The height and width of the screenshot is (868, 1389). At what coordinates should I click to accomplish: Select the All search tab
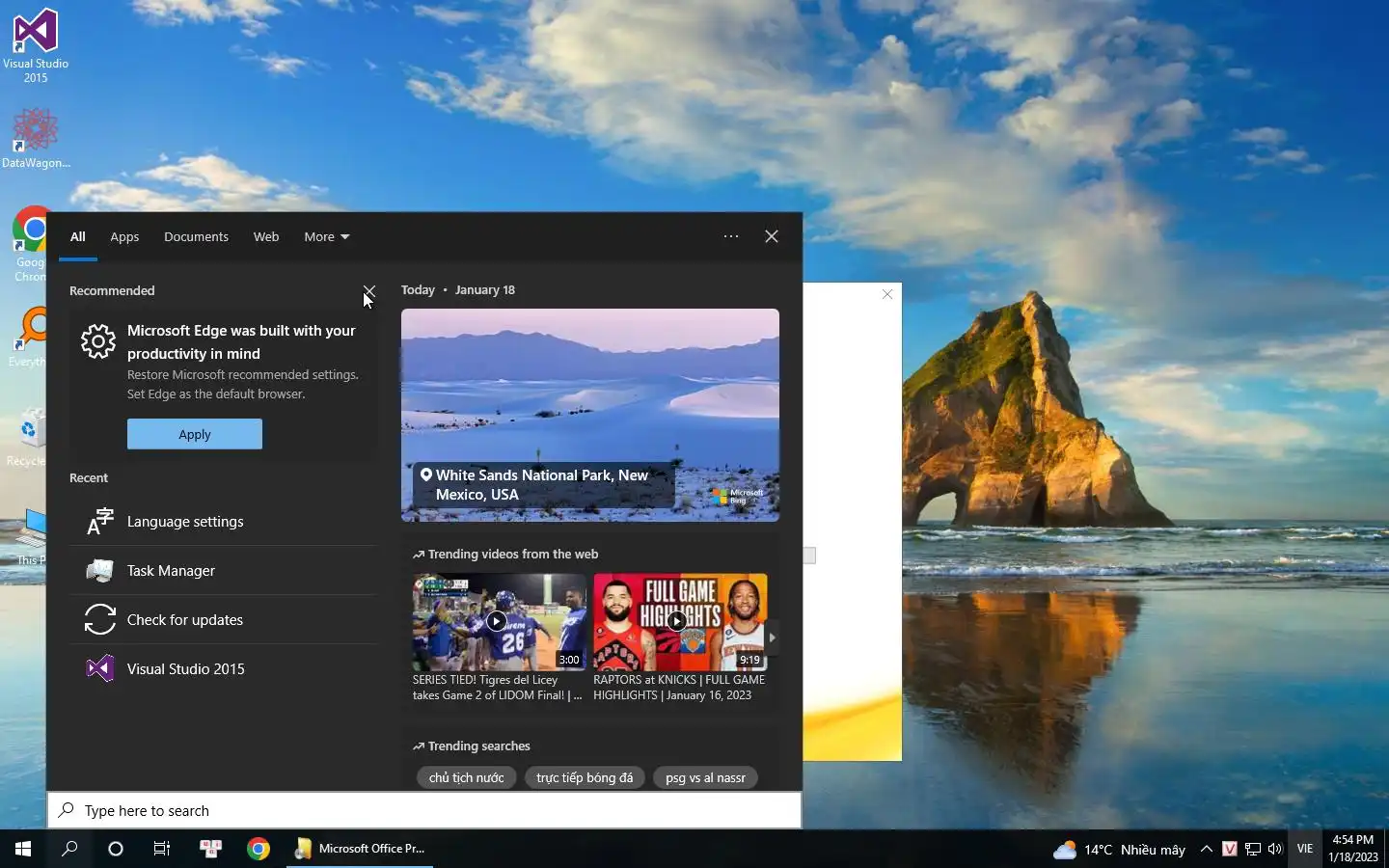click(78, 236)
